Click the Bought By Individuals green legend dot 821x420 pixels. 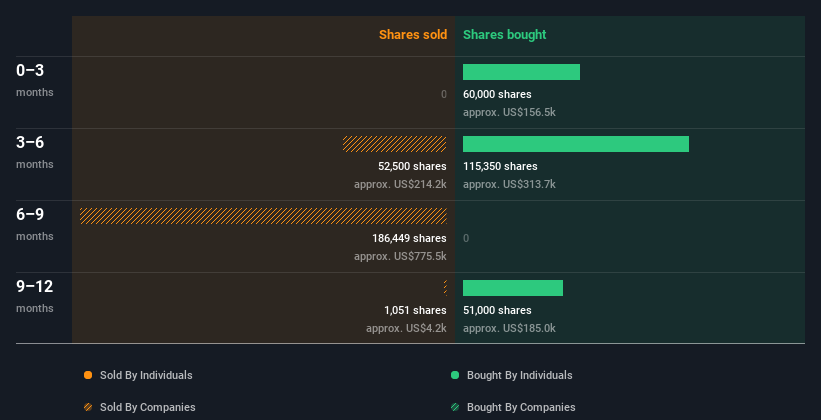pos(455,375)
